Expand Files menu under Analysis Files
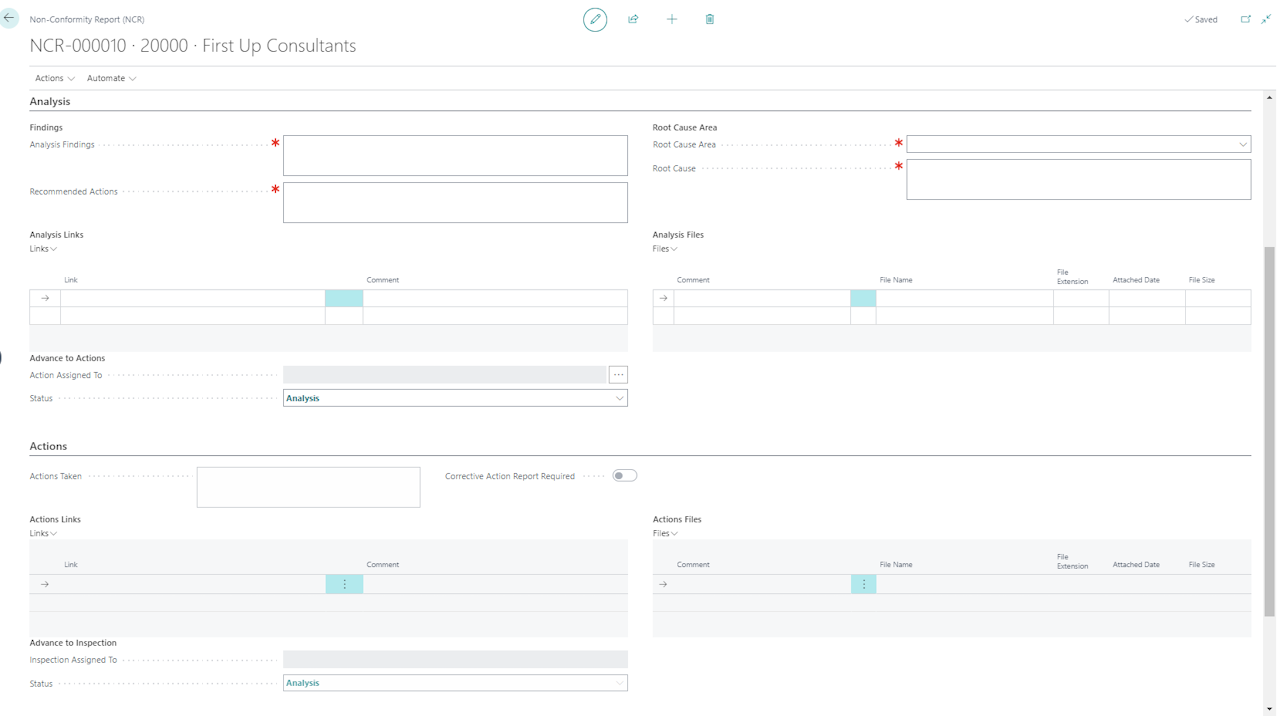Image resolution: width=1280 pixels, height=720 pixels. tap(665, 249)
